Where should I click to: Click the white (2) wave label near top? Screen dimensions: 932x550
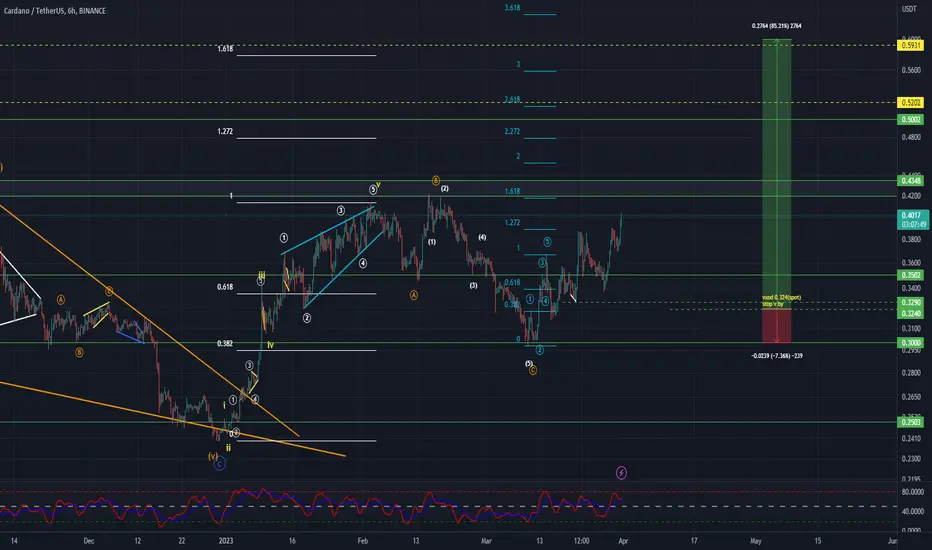coord(445,188)
